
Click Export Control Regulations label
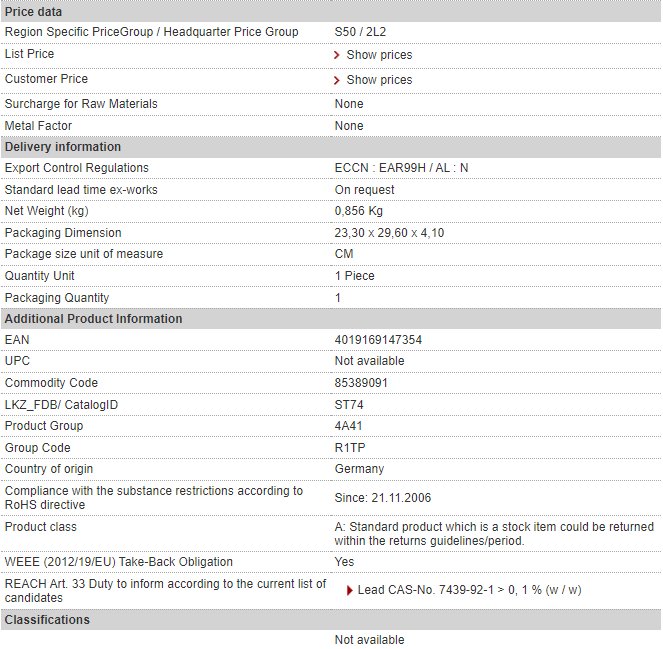(x=77, y=168)
